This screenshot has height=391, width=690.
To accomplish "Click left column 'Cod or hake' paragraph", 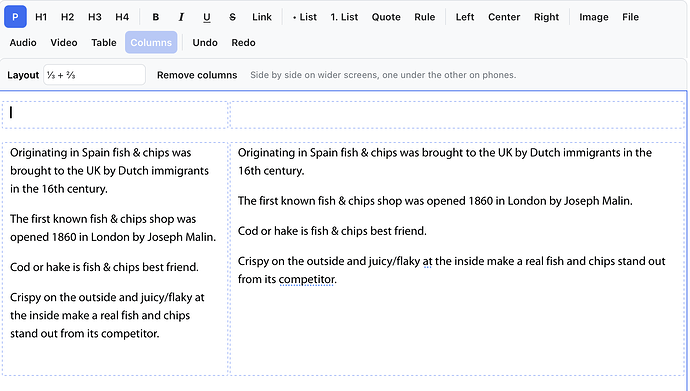I will point(104,267).
